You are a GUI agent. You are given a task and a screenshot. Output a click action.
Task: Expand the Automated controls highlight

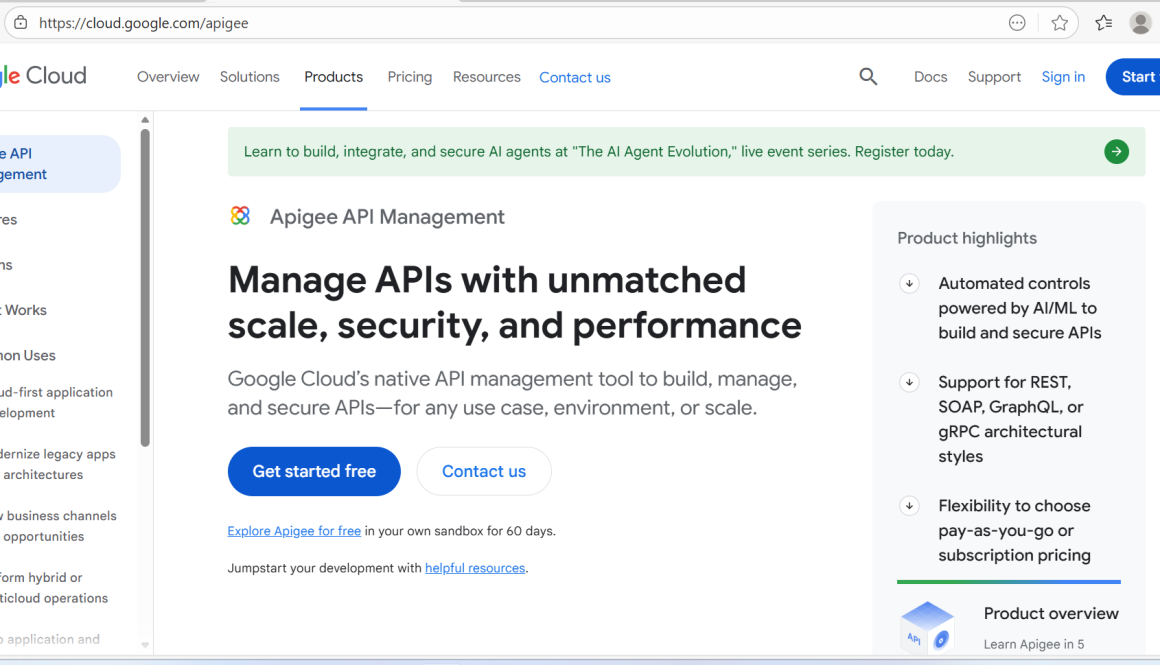click(909, 283)
